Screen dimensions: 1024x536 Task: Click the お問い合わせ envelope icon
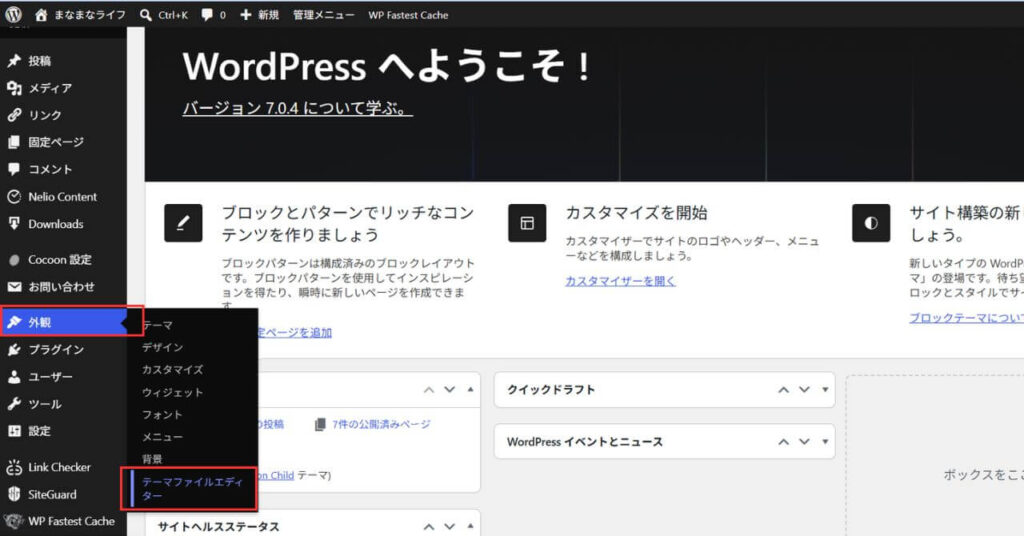14,287
